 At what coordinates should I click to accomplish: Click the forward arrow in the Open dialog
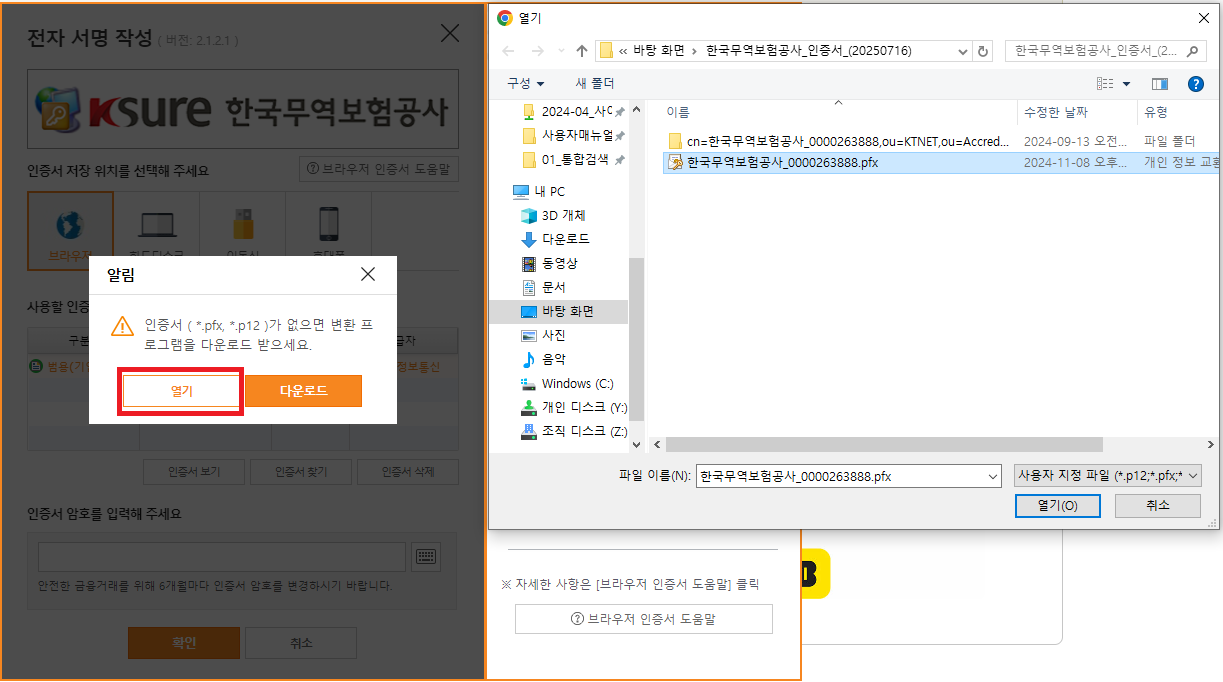click(537, 51)
